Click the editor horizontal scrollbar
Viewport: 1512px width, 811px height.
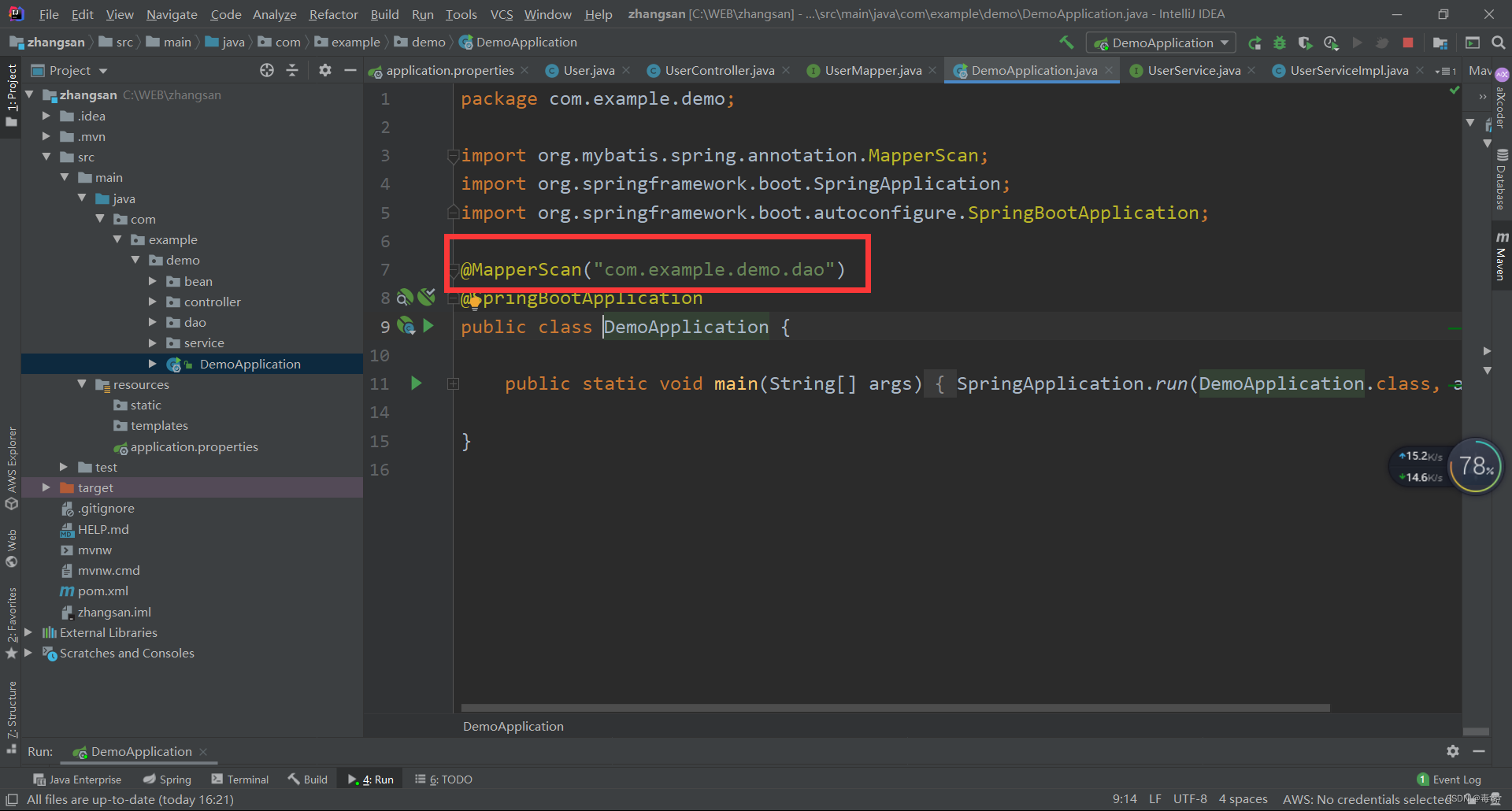[x=895, y=708]
